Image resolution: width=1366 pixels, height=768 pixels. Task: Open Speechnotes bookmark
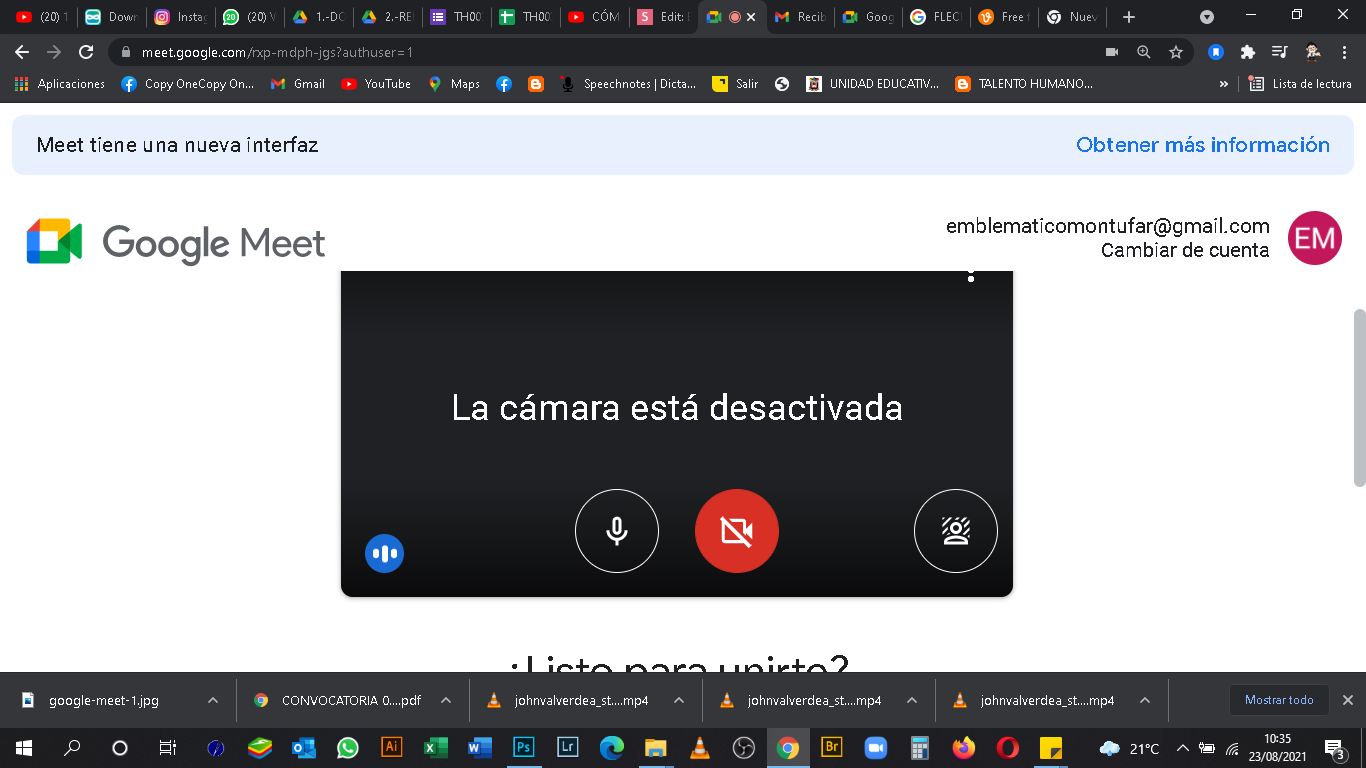[628, 84]
